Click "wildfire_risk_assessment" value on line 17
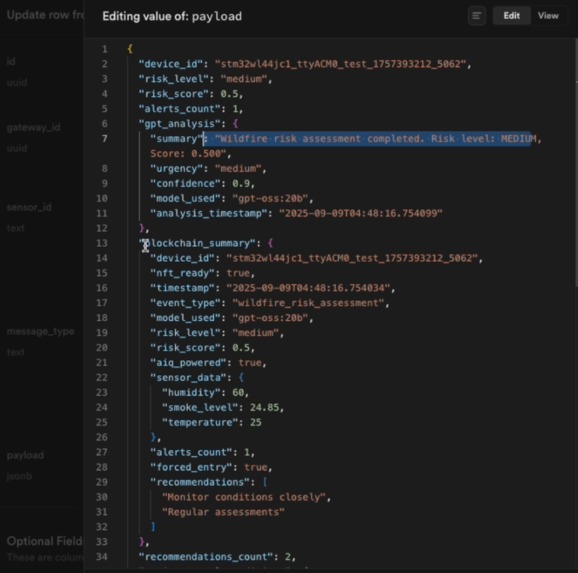Image resolution: width=578 pixels, height=573 pixels. pyautogui.click(x=308, y=303)
